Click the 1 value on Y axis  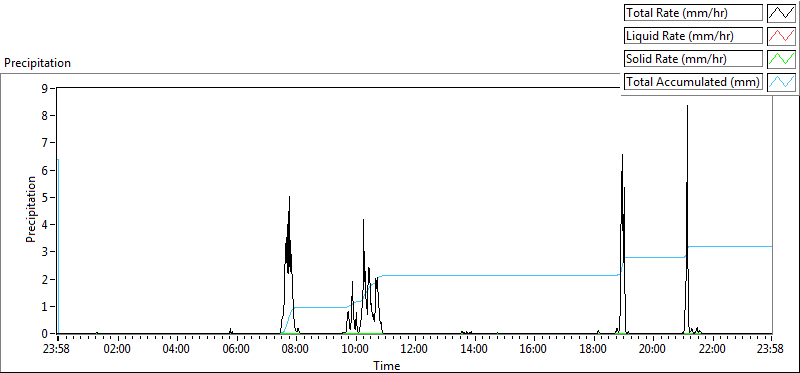pos(45,306)
